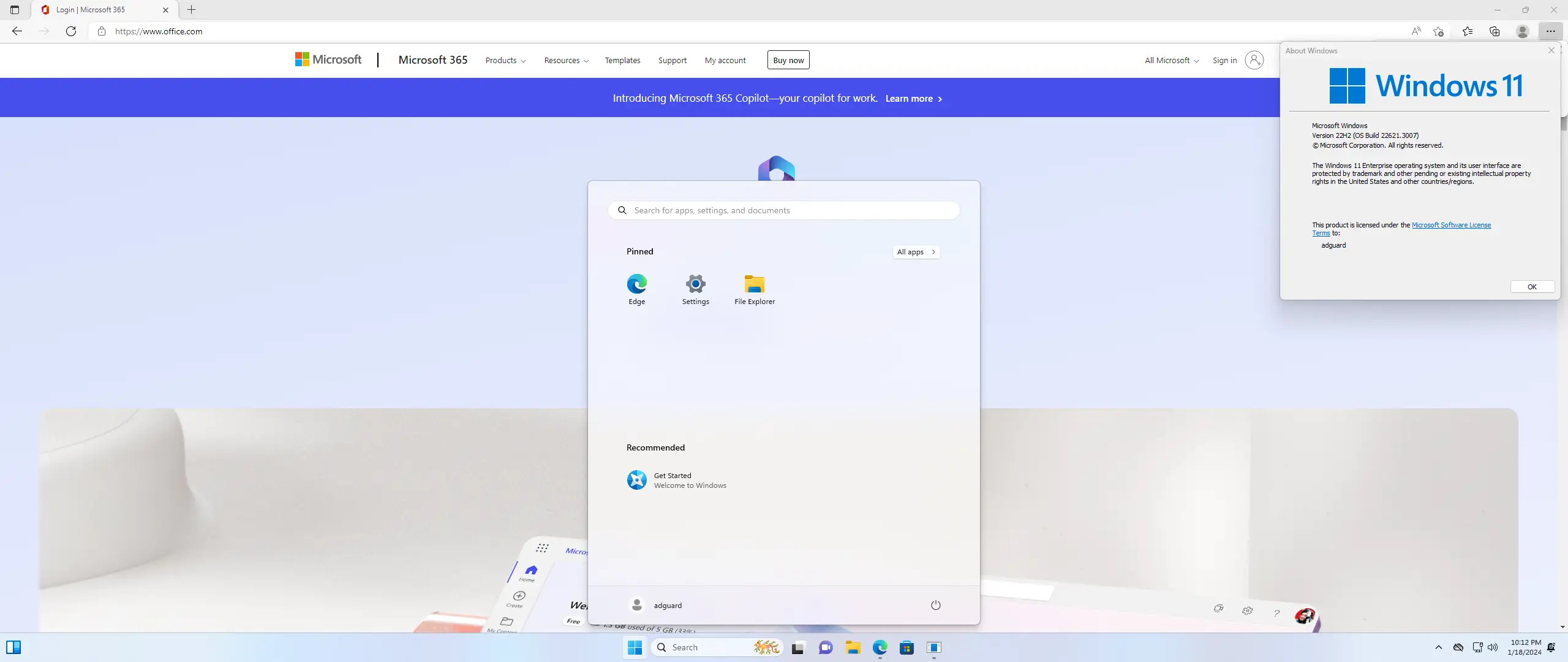Launch Microsoft Store from the taskbar
This screenshot has width=1568, height=662.
click(907, 647)
